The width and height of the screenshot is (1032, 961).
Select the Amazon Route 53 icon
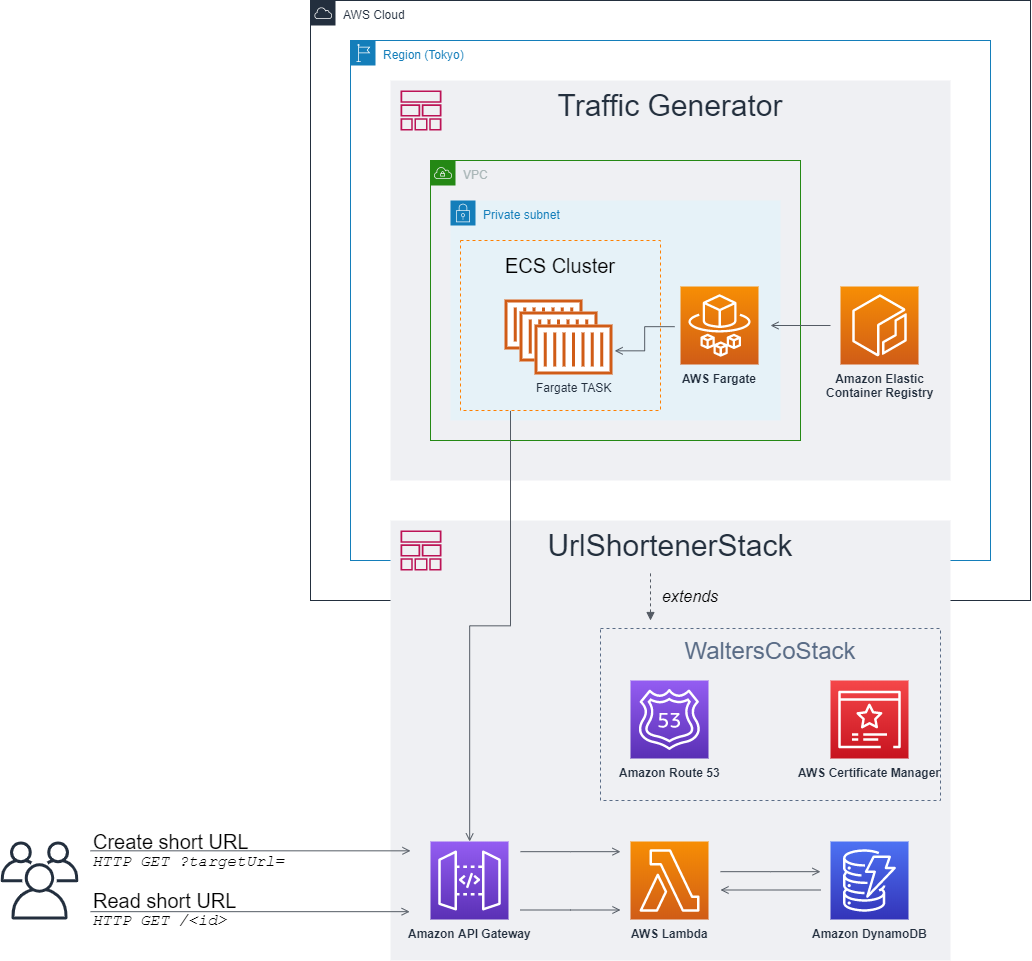tap(669, 719)
